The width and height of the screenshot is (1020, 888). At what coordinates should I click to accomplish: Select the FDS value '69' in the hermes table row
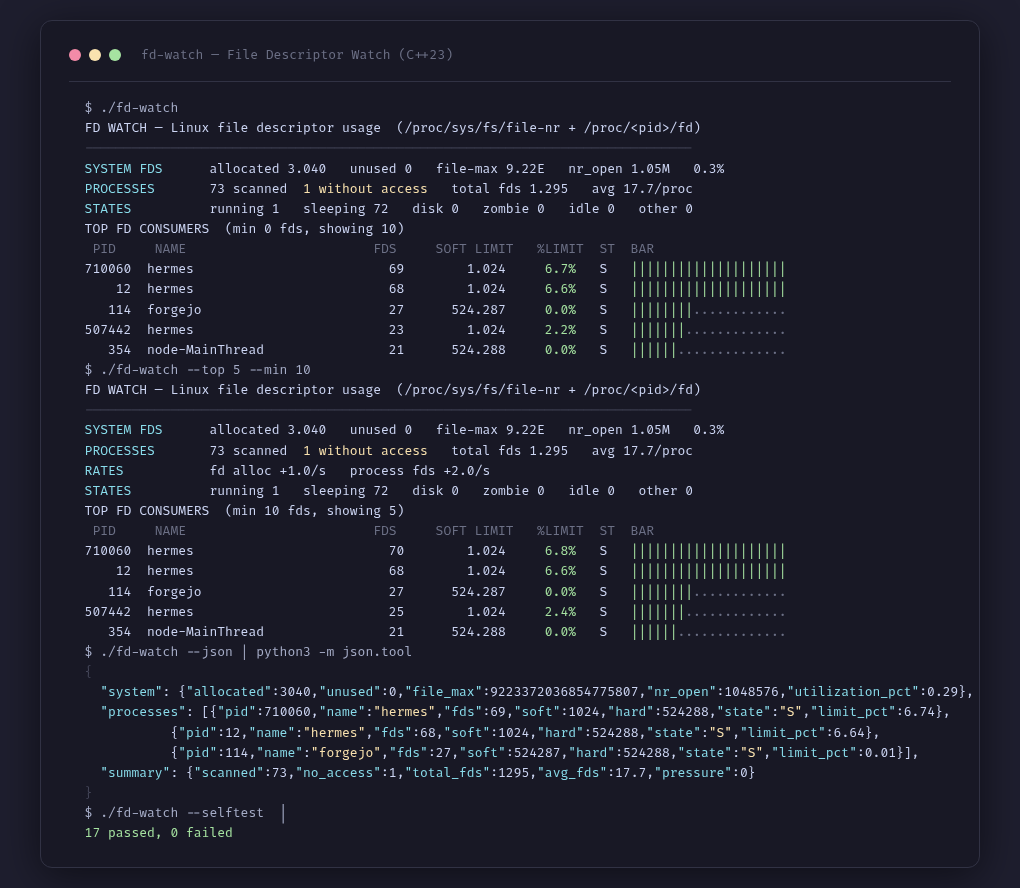(x=396, y=269)
